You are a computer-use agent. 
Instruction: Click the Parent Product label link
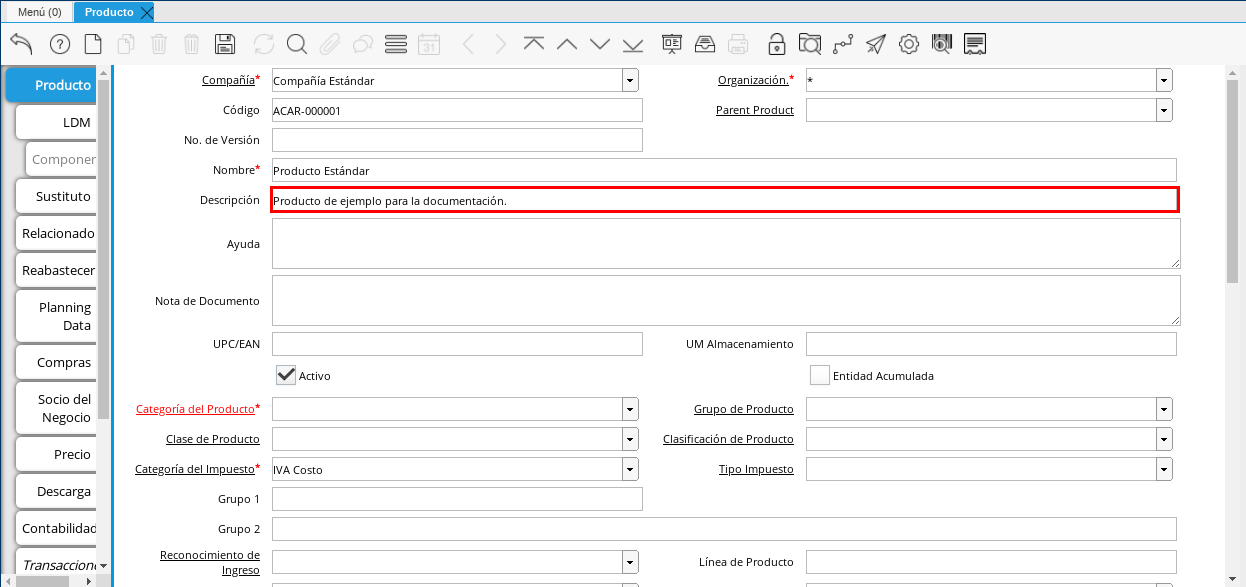point(755,110)
